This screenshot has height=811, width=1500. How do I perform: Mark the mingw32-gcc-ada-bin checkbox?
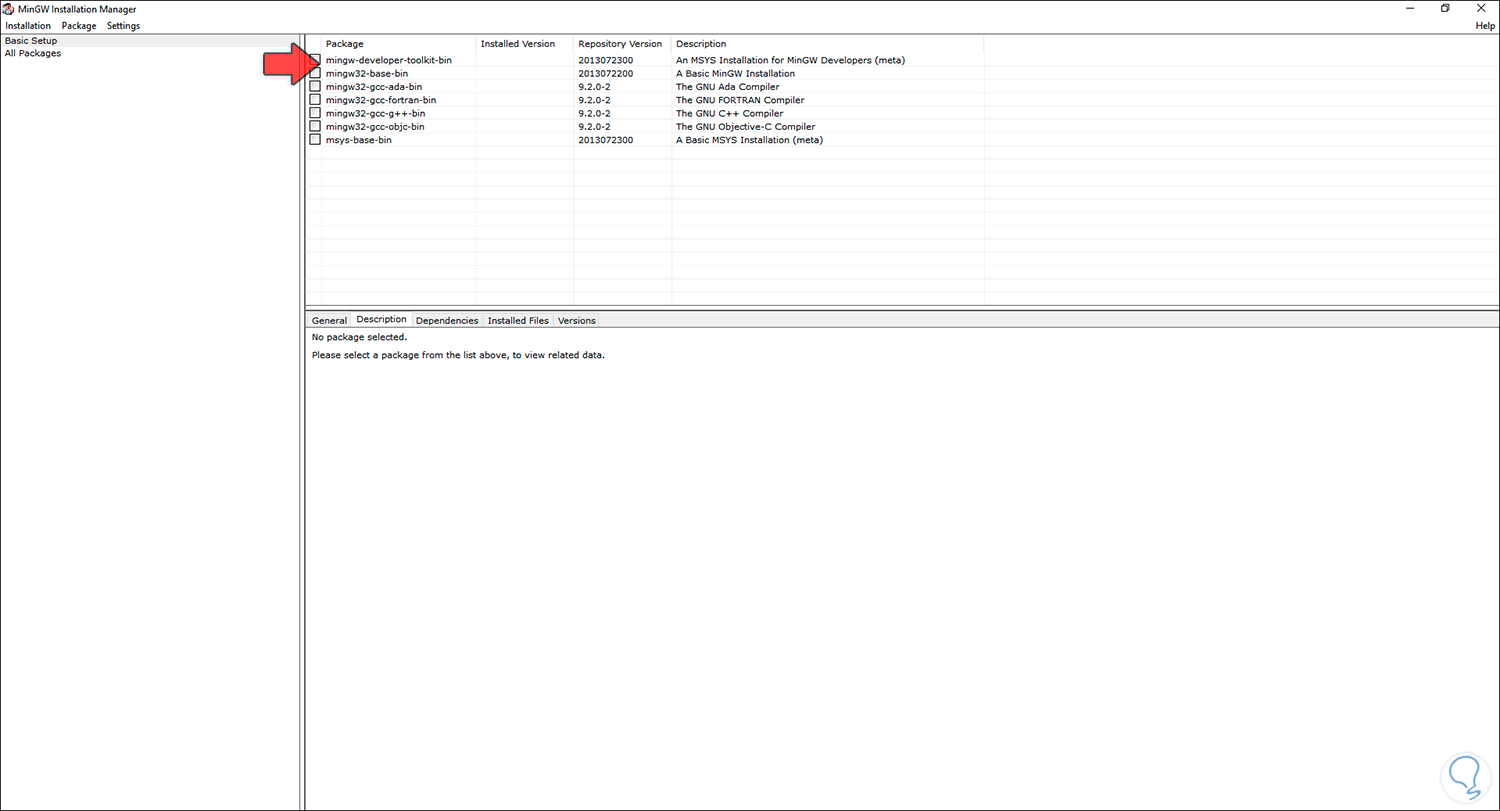click(315, 87)
